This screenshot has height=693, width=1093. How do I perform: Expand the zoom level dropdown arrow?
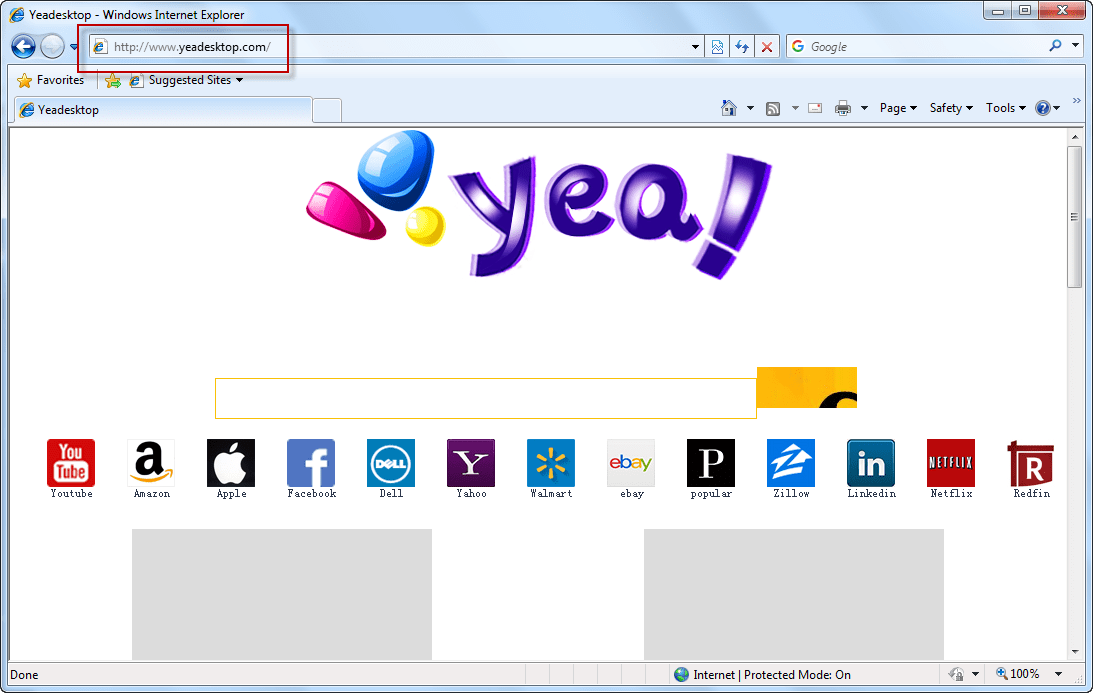point(1058,674)
